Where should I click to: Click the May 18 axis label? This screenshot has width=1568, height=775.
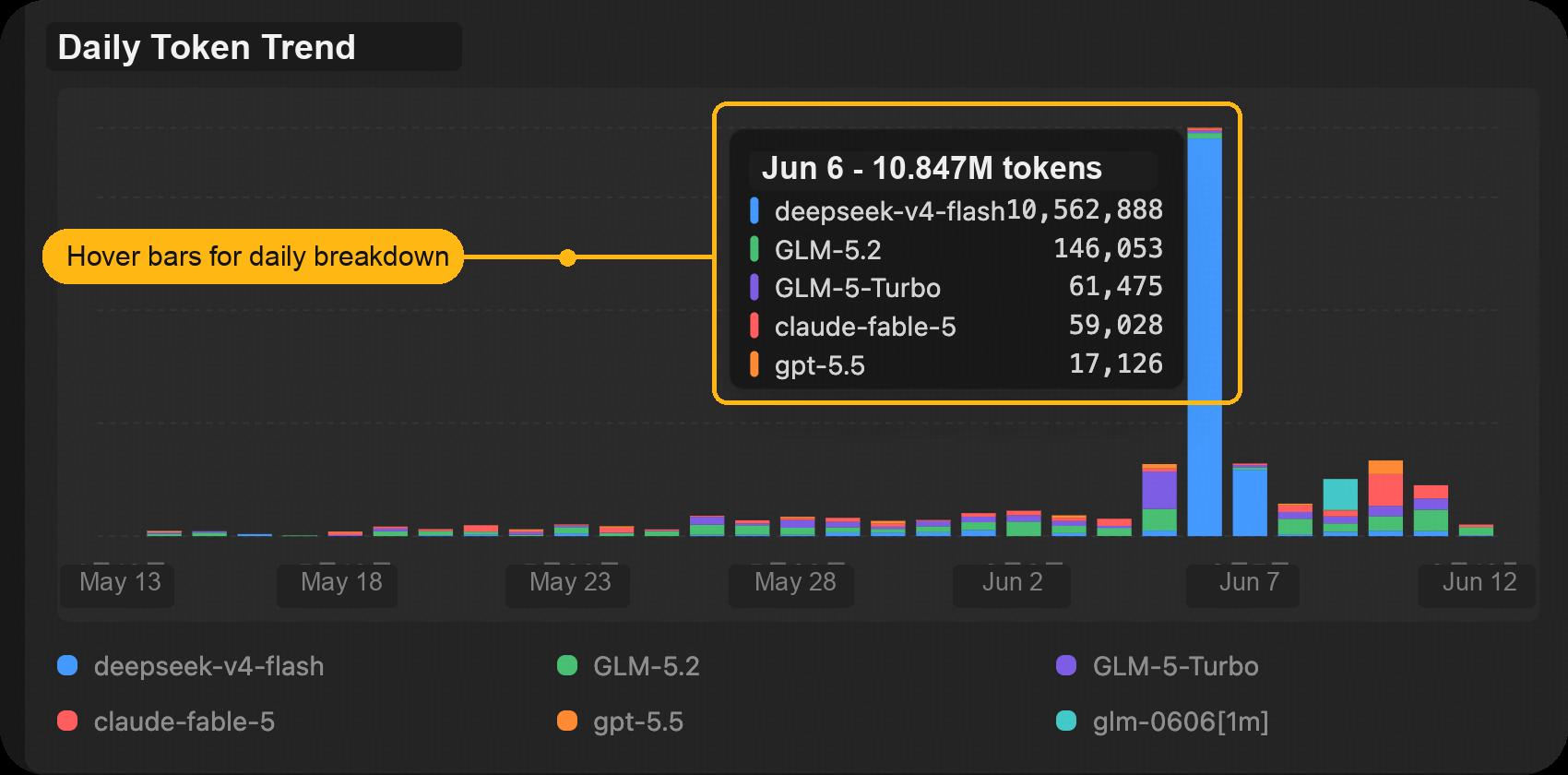(x=341, y=582)
